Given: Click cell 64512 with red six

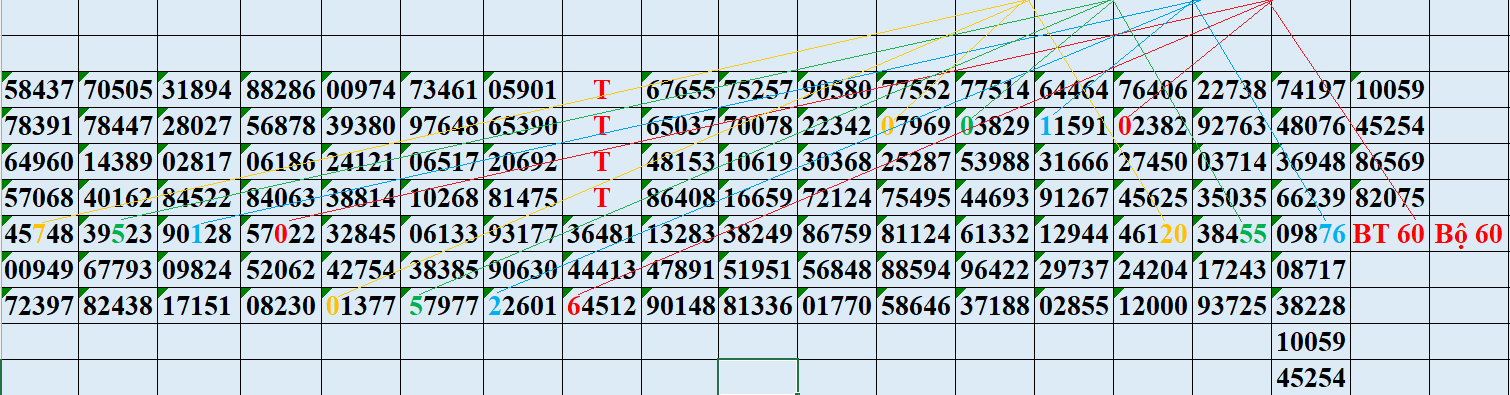Looking at the screenshot, I should [601, 305].
